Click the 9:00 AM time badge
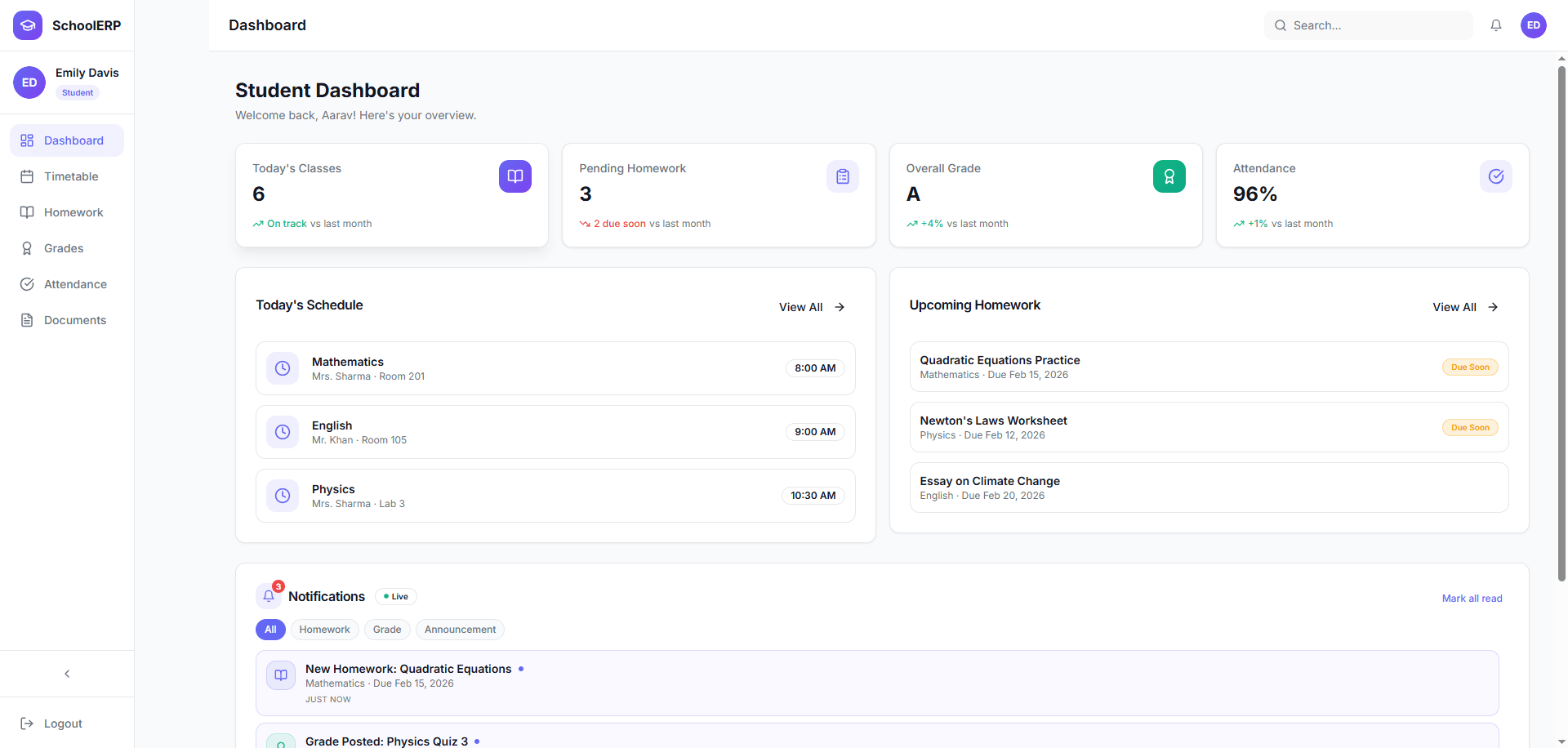This screenshot has height=748, width=1568. 815,432
